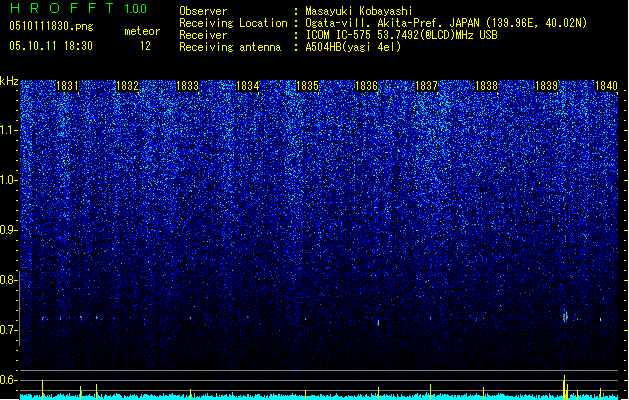
Task: Click the tallest yellow peak in the bottom power graph
Action: point(564,387)
